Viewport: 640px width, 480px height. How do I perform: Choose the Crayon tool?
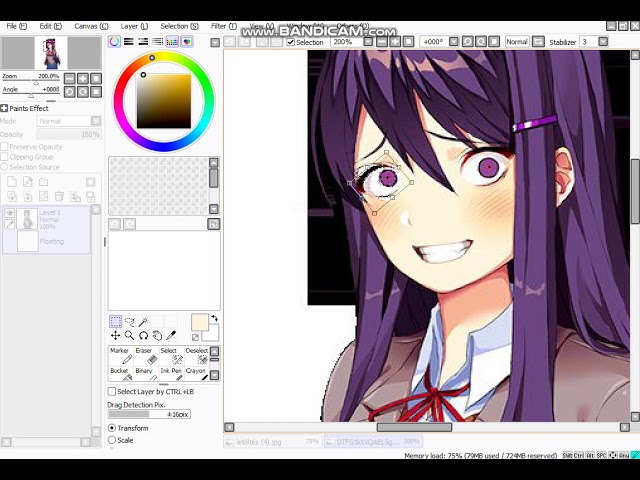(x=197, y=373)
